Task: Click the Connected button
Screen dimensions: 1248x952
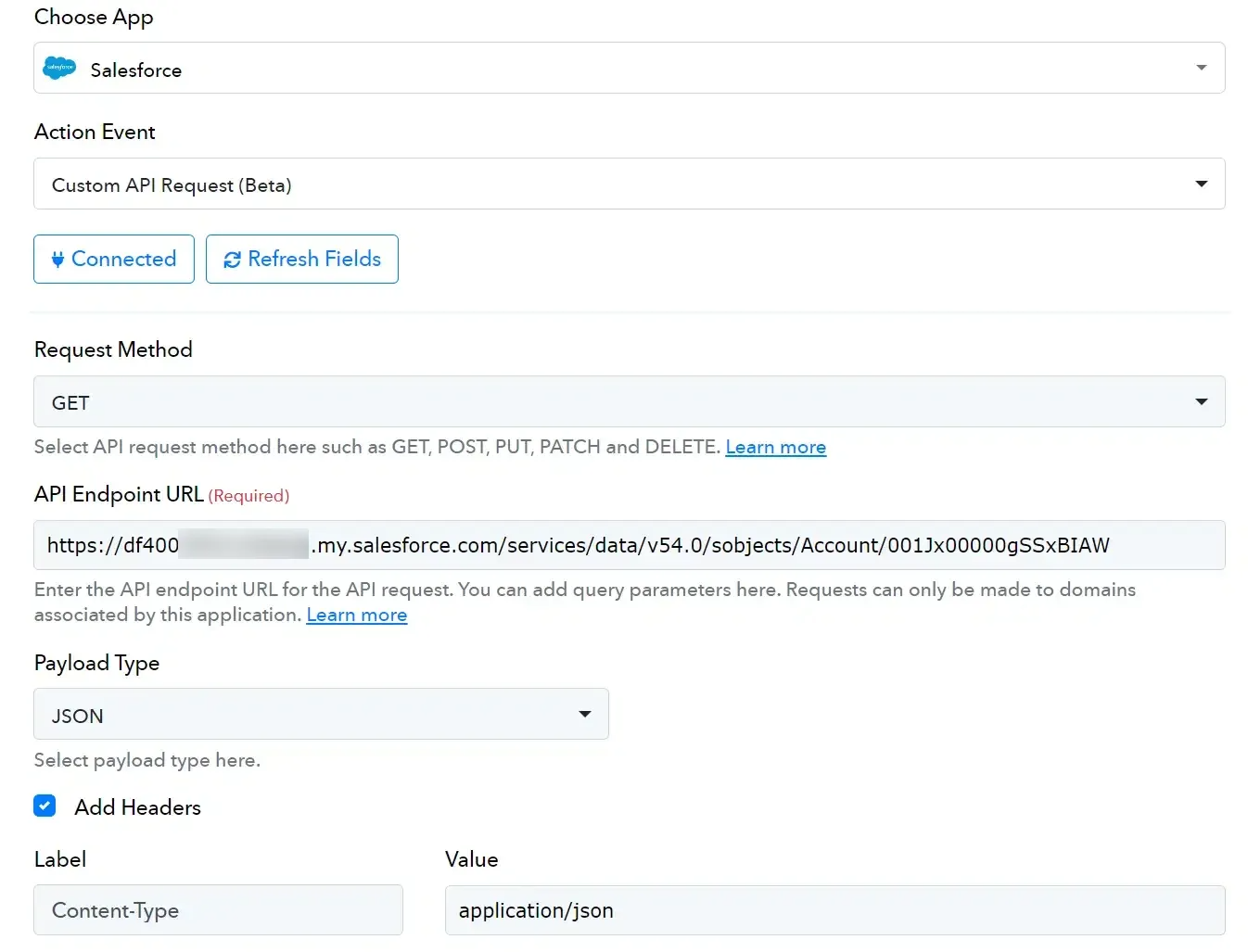Action: [x=114, y=259]
